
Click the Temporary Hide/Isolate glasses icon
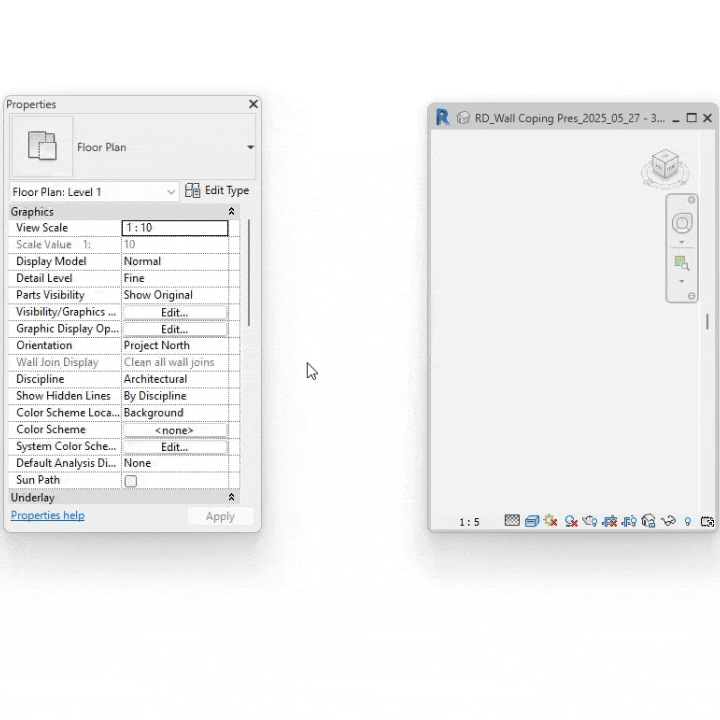point(669,521)
